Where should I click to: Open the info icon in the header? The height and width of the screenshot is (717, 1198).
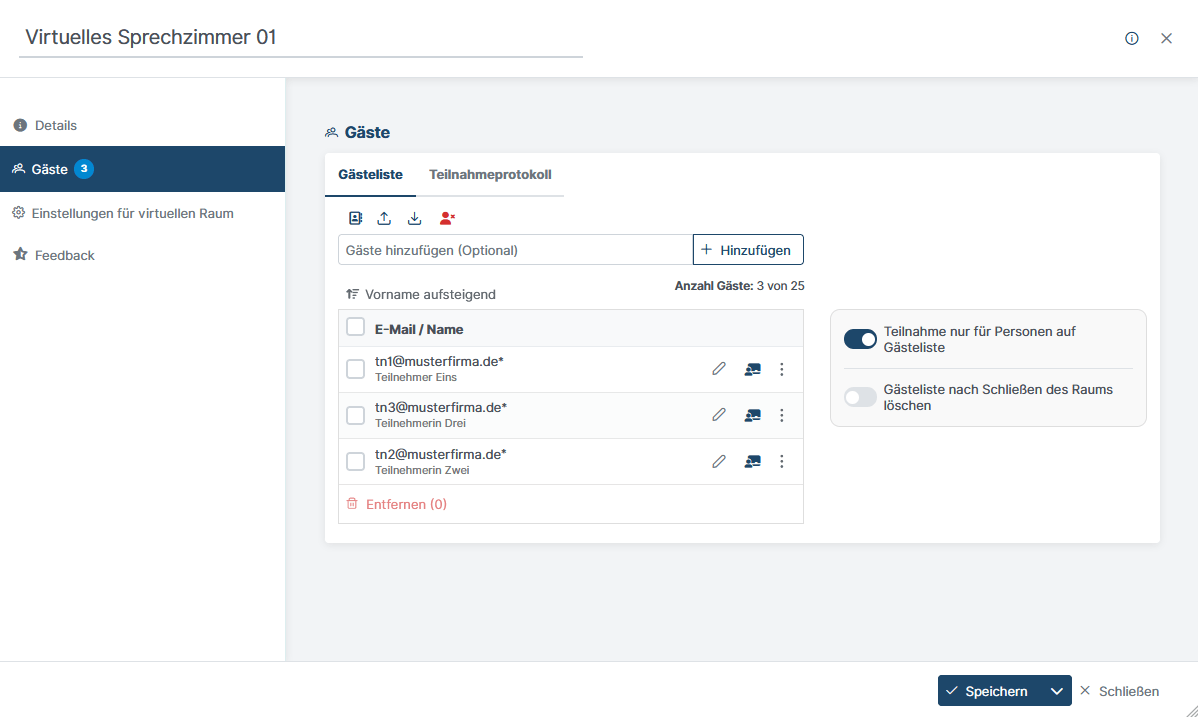pyautogui.click(x=1132, y=38)
